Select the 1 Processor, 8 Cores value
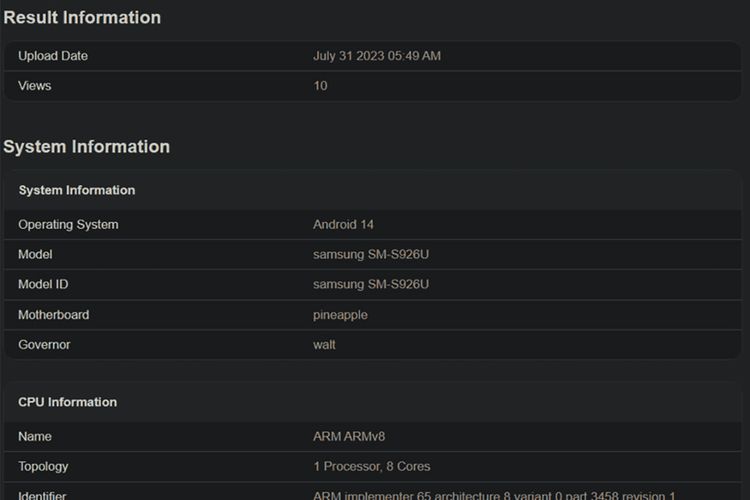The image size is (750, 500). click(373, 467)
